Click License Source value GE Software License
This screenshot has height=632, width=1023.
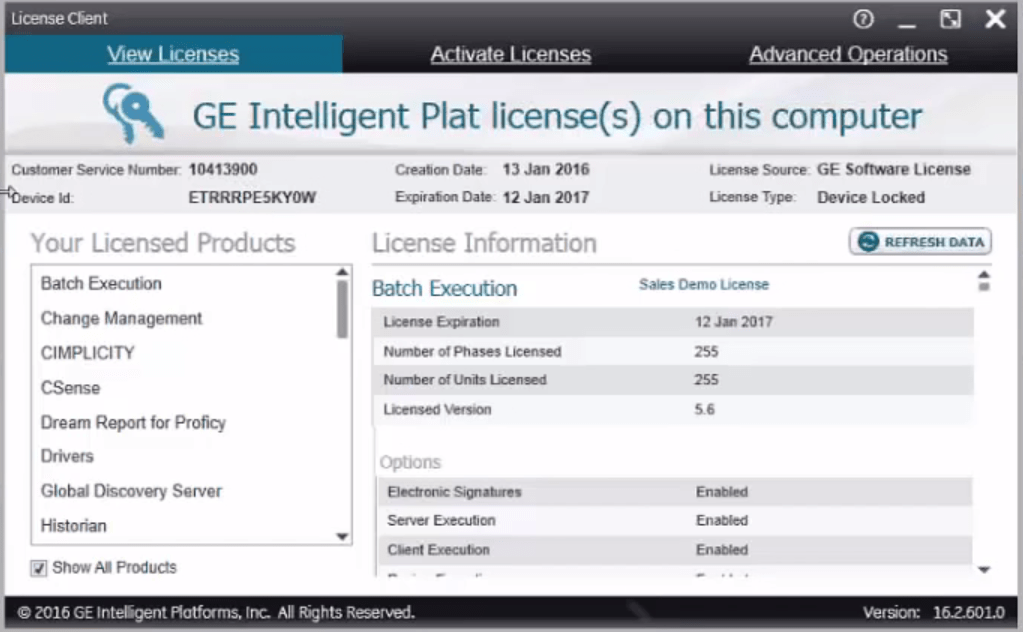pyautogui.click(x=894, y=170)
